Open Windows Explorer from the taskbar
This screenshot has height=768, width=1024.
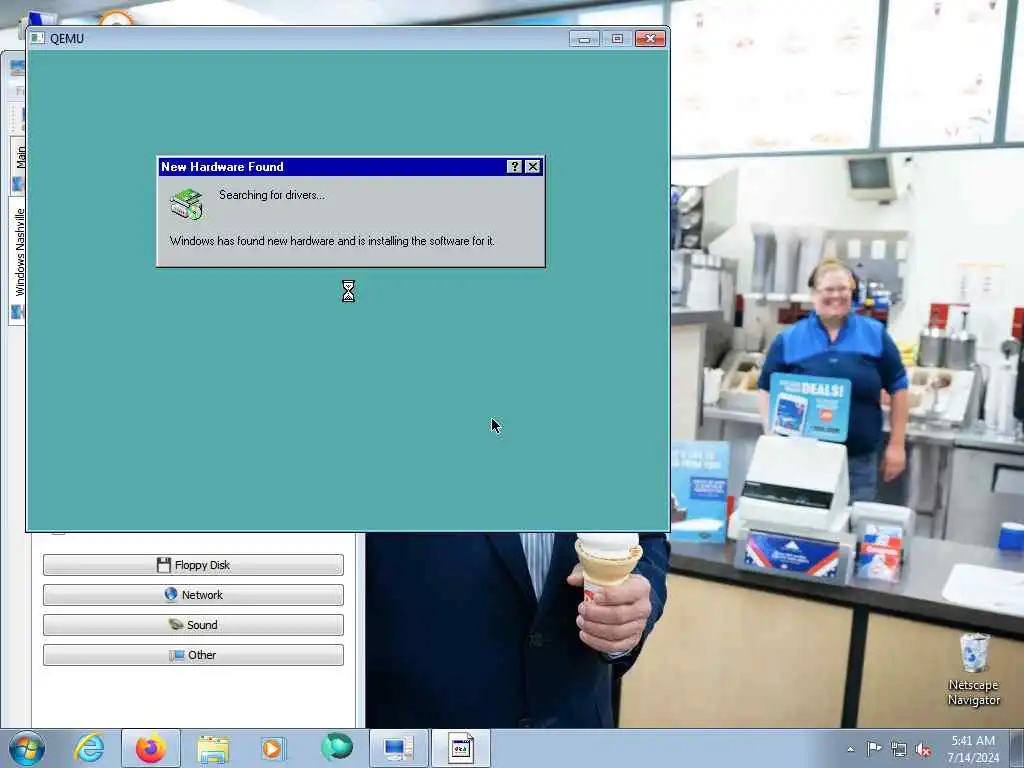point(213,749)
